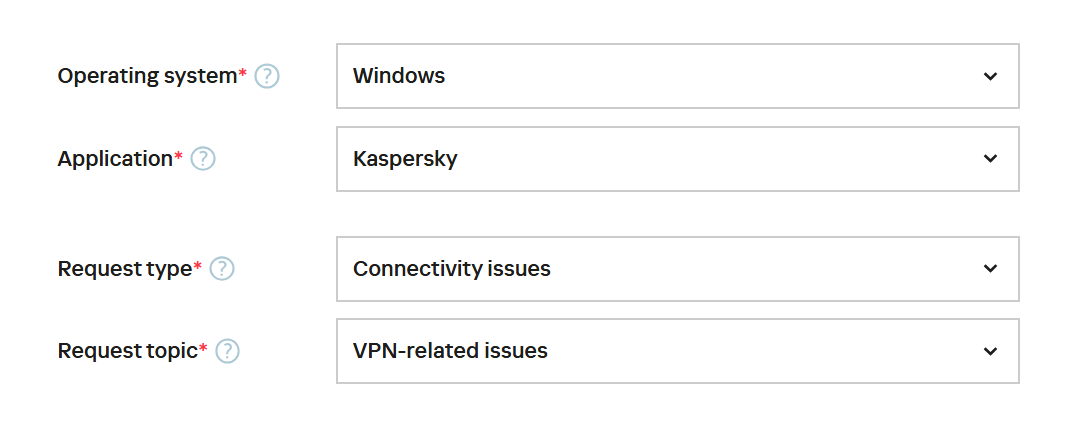Screen dimensions: 1075x445
Task: Click the Request topic question mark icon
Action: [228, 351]
